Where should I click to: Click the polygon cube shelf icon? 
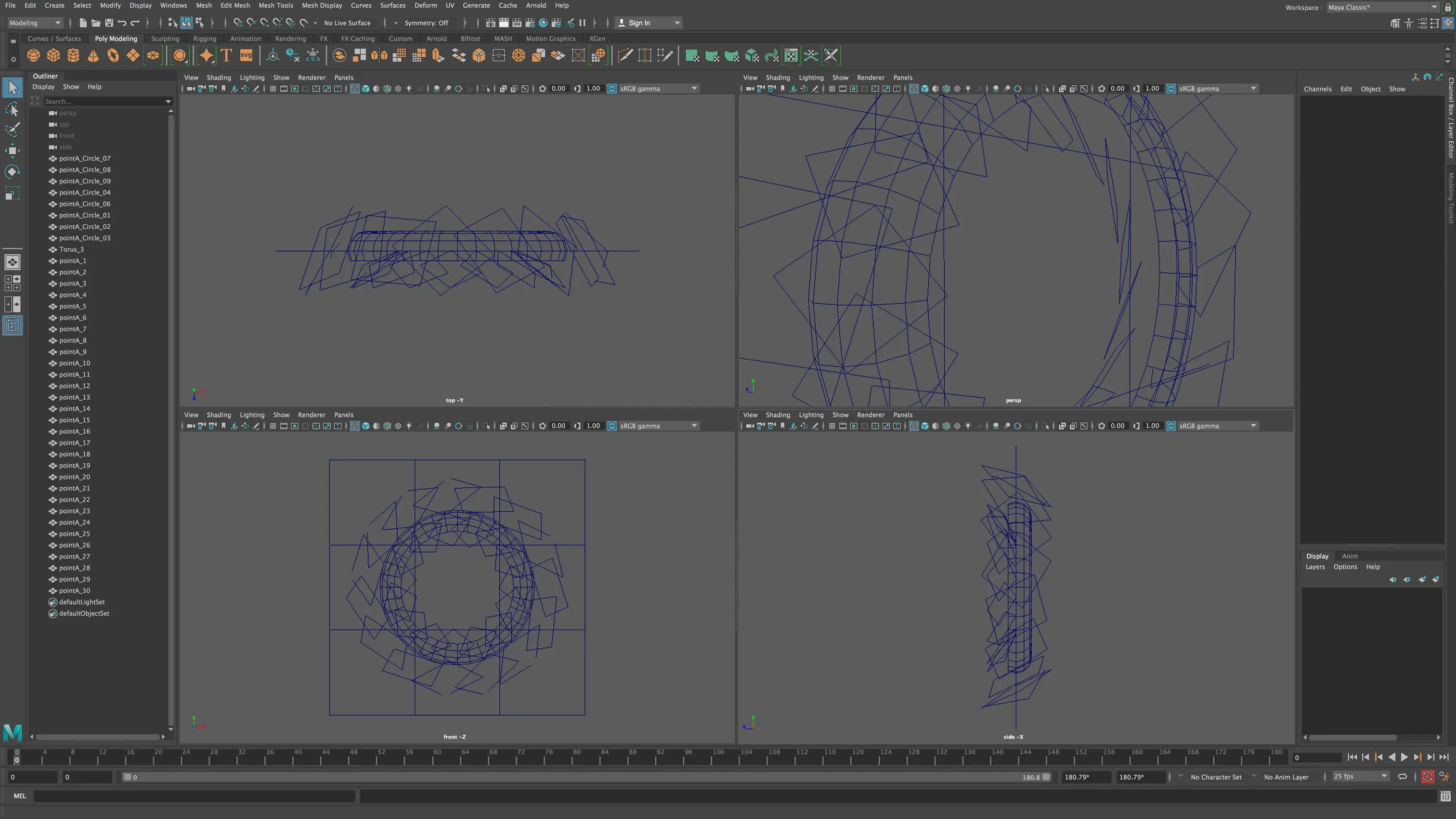(53, 55)
